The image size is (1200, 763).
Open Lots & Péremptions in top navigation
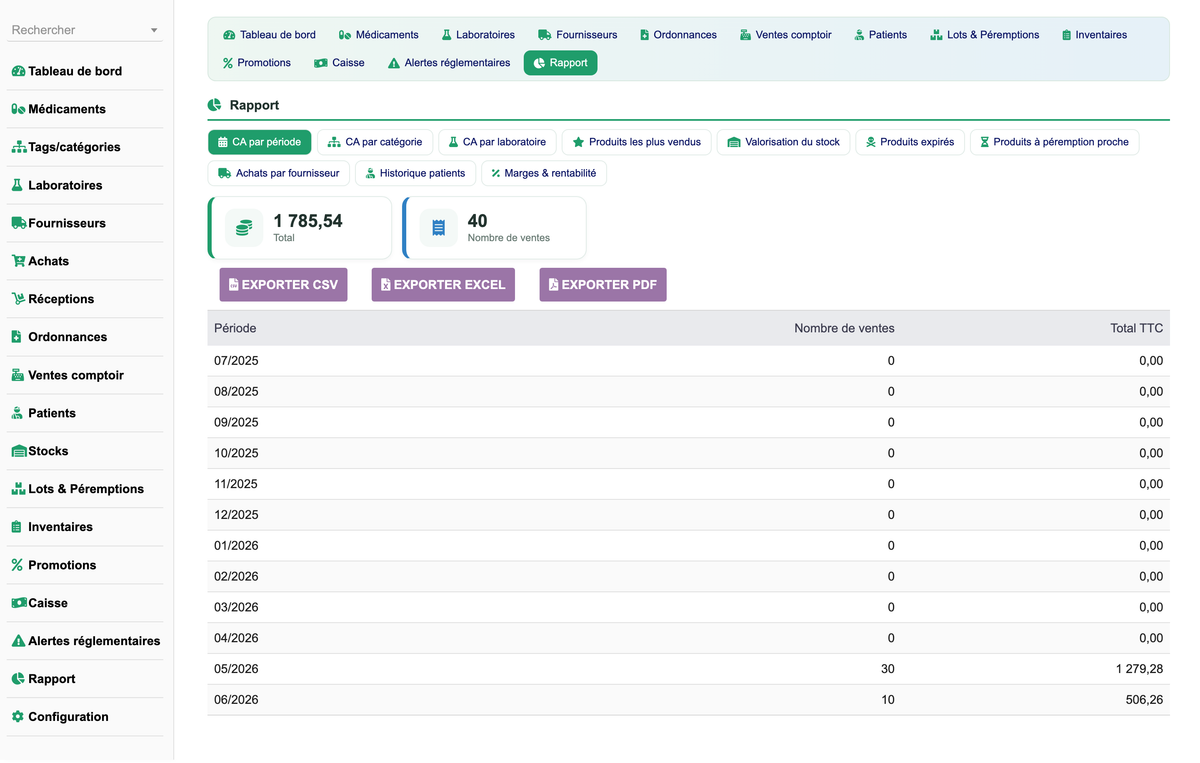point(985,35)
